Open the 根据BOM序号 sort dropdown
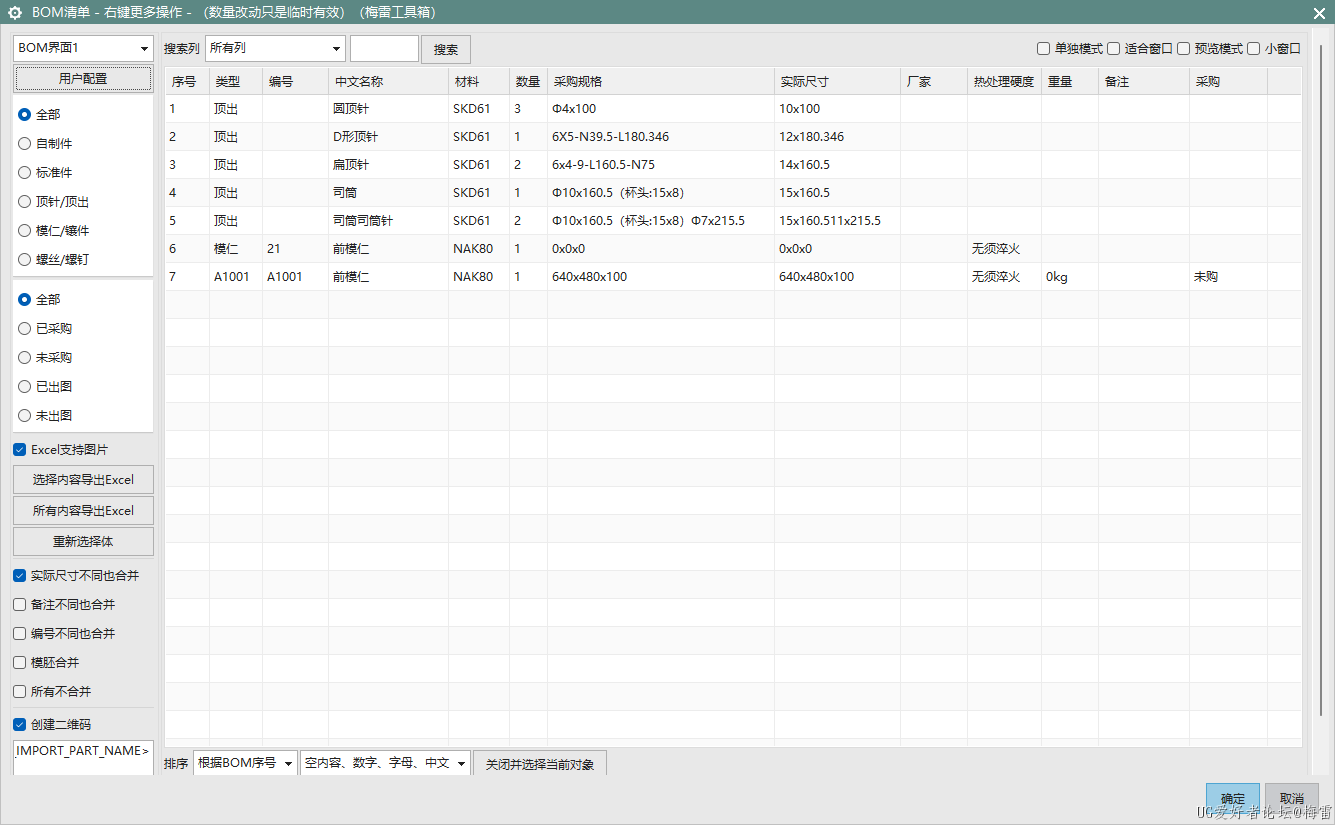Screen dimensions: 1335x825 point(245,763)
